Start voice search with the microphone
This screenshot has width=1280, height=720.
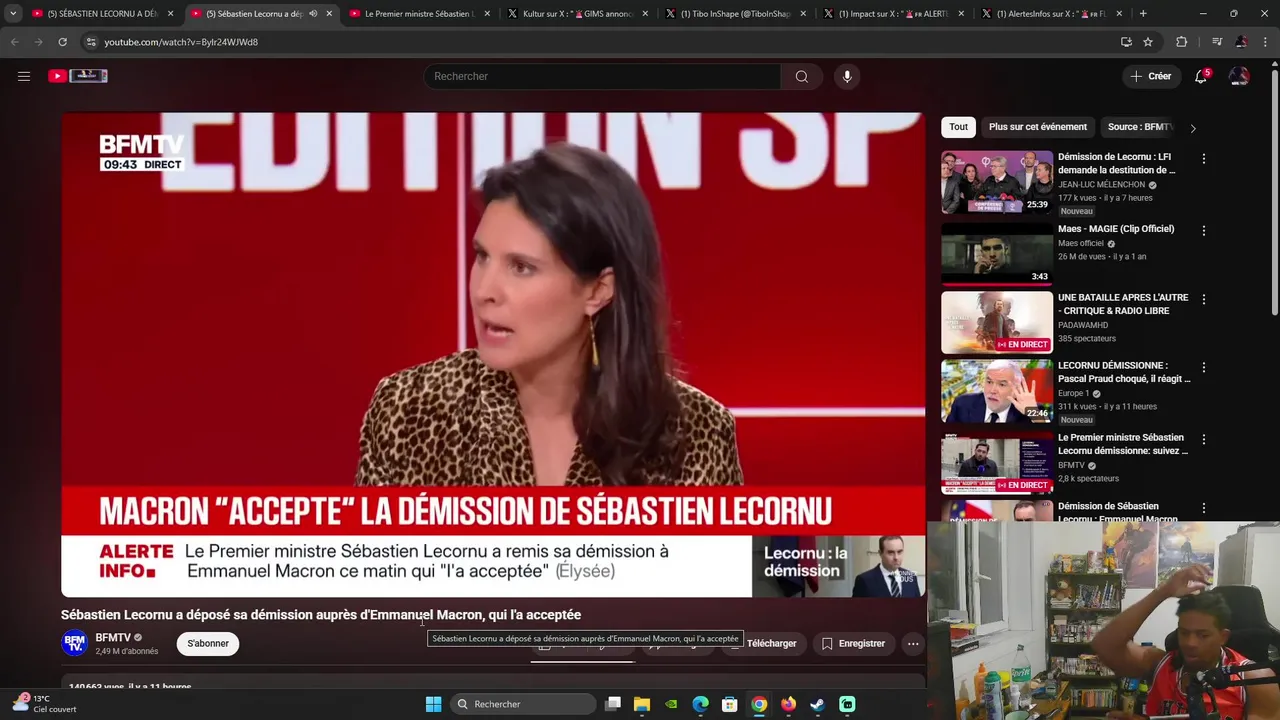tap(847, 76)
